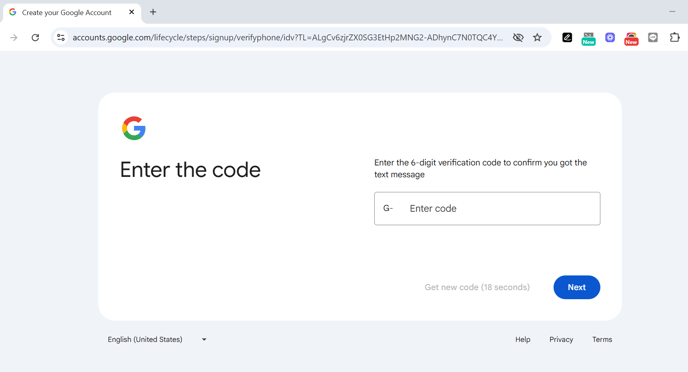Image resolution: width=688 pixels, height=372 pixels.
Task: Open the green New-badged extension icon
Action: click(588, 39)
